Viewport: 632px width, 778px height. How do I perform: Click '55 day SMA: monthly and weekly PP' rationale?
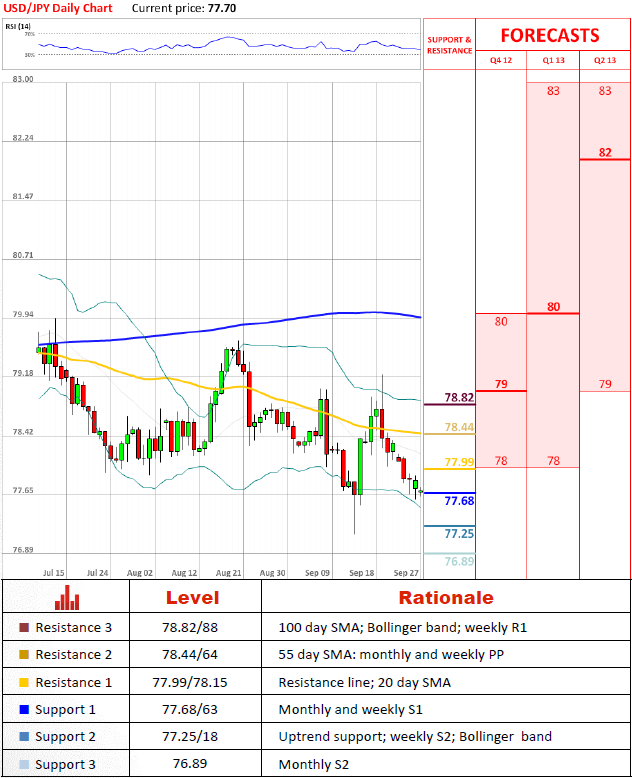391,654
